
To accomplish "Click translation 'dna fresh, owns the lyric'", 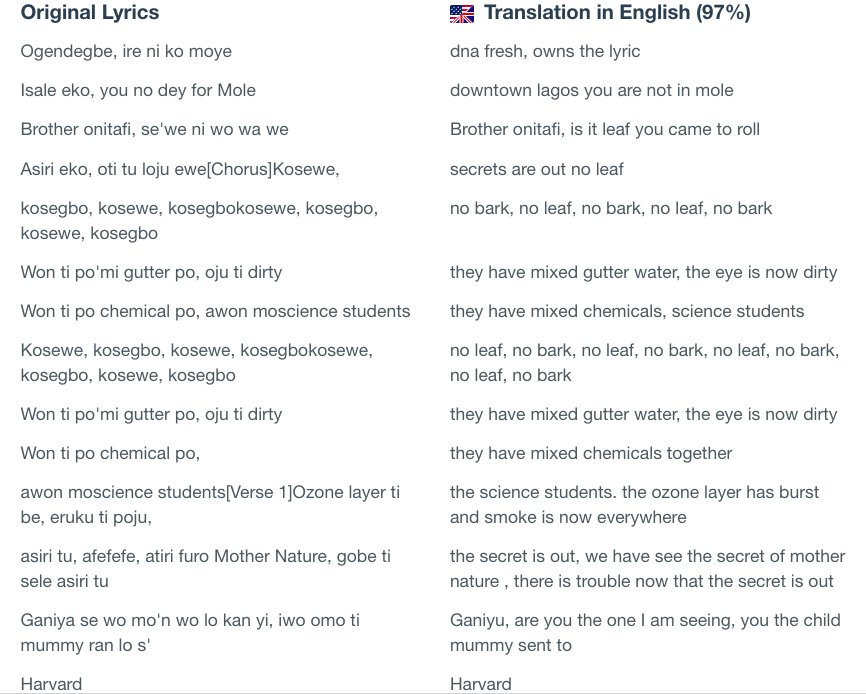I will (545, 51).
